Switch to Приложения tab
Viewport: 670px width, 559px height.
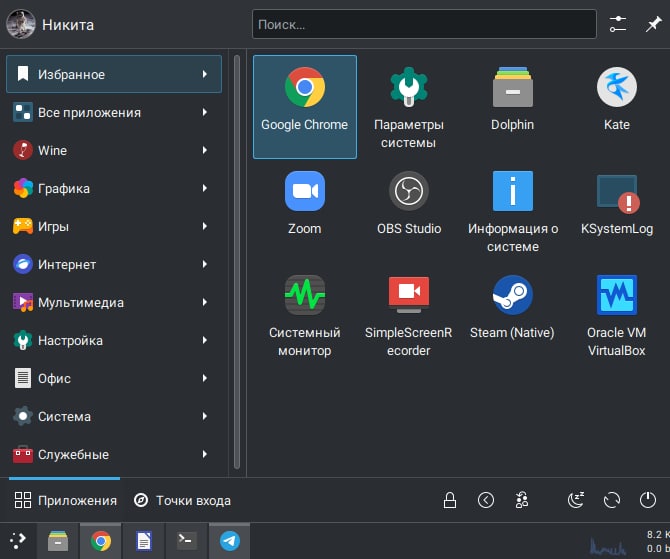65,500
